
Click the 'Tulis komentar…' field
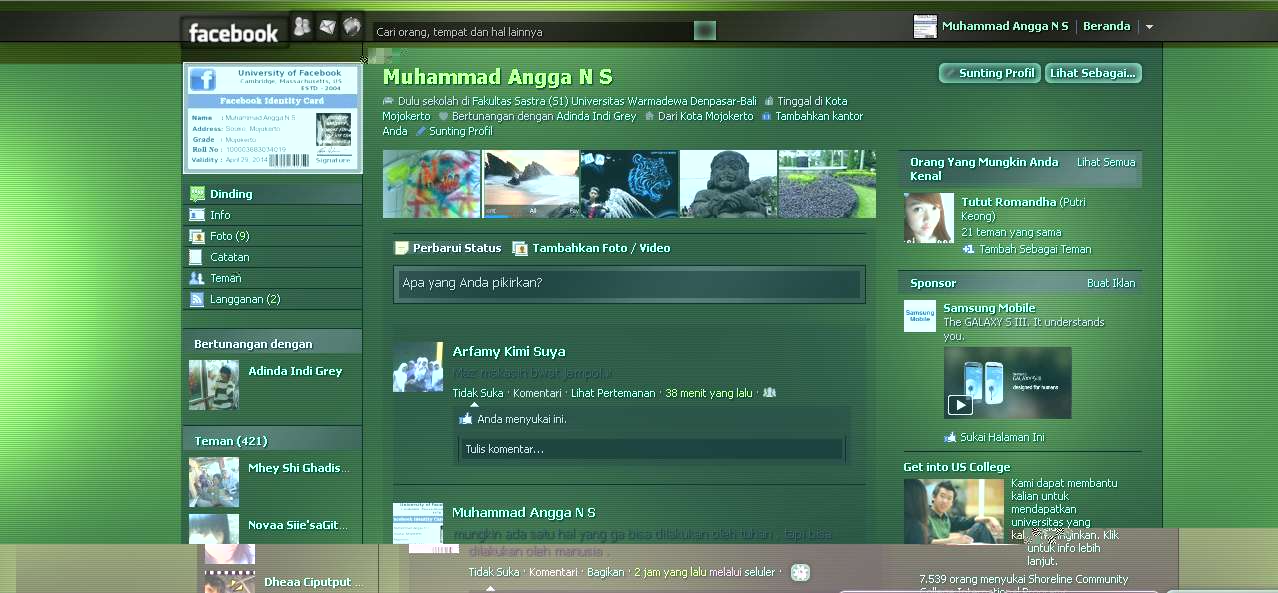pos(651,449)
